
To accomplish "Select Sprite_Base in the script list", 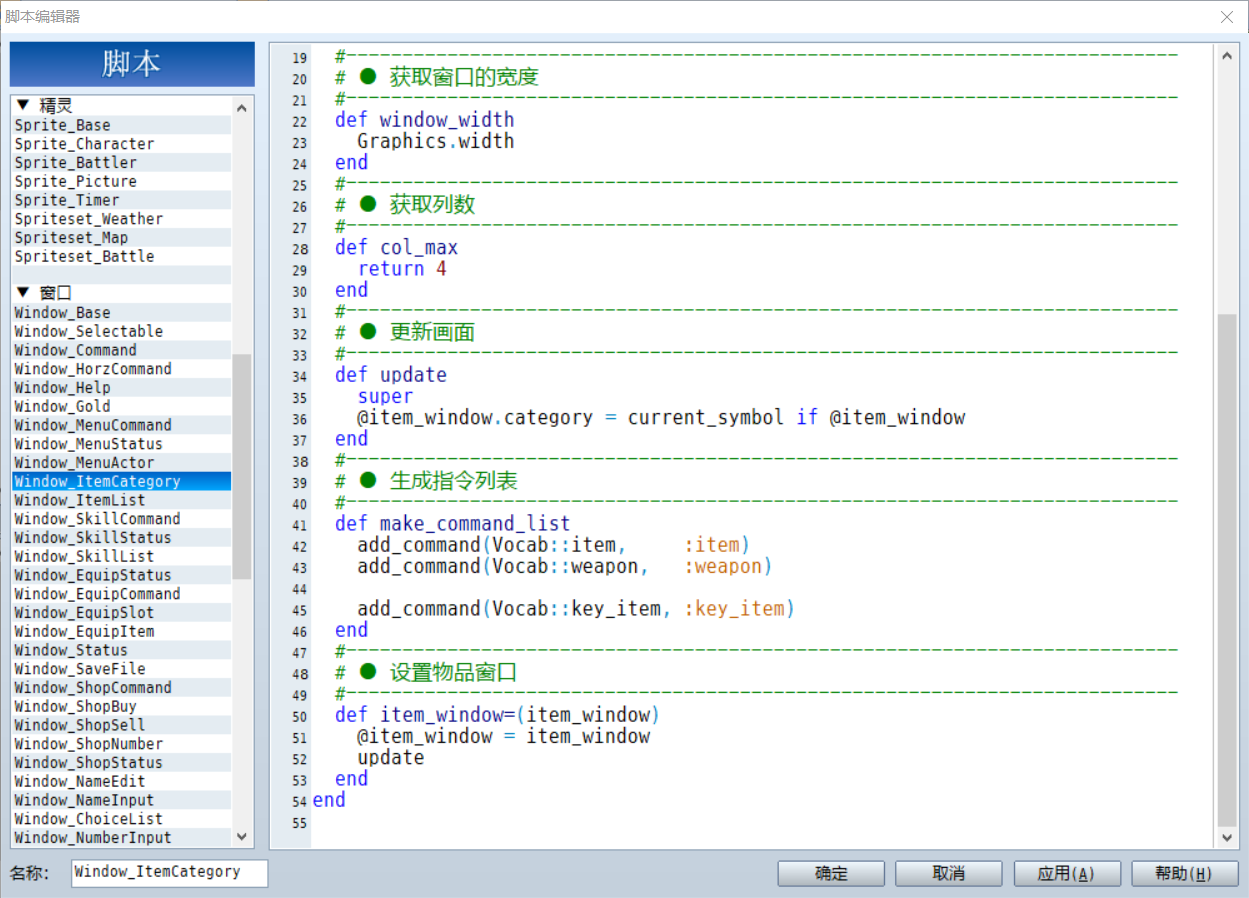I will (122, 125).
